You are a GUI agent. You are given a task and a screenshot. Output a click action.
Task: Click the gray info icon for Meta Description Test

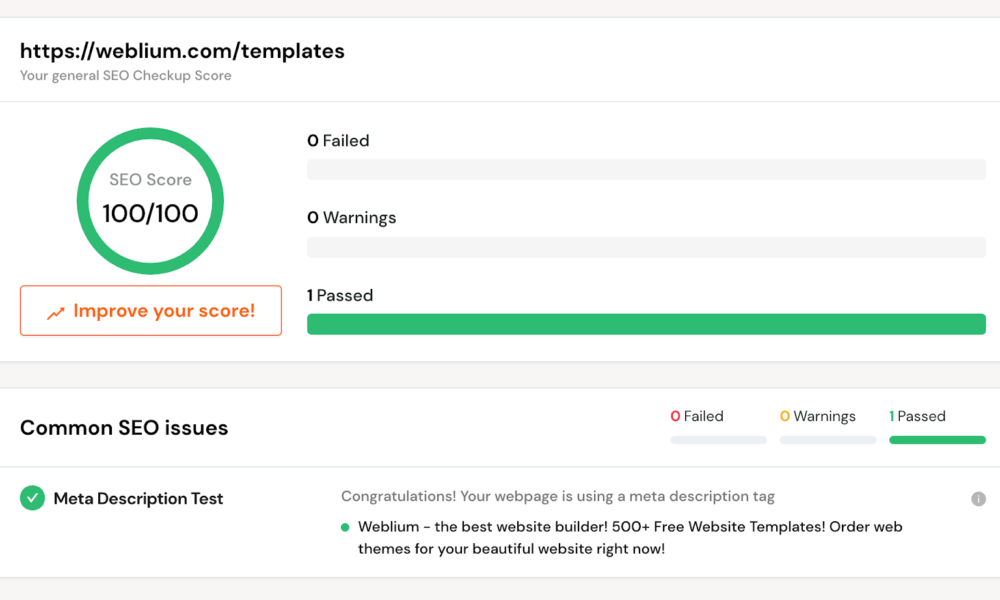click(979, 499)
